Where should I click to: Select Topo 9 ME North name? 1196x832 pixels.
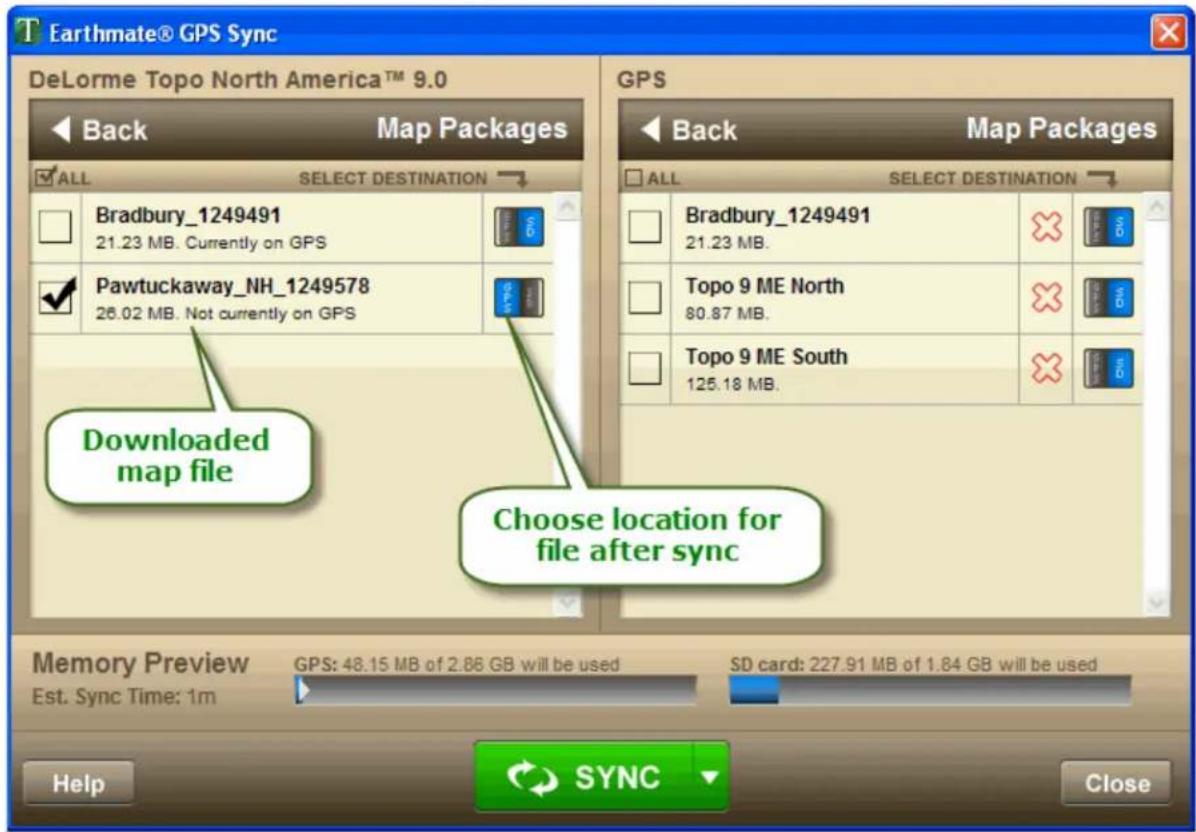click(x=764, y=286)
